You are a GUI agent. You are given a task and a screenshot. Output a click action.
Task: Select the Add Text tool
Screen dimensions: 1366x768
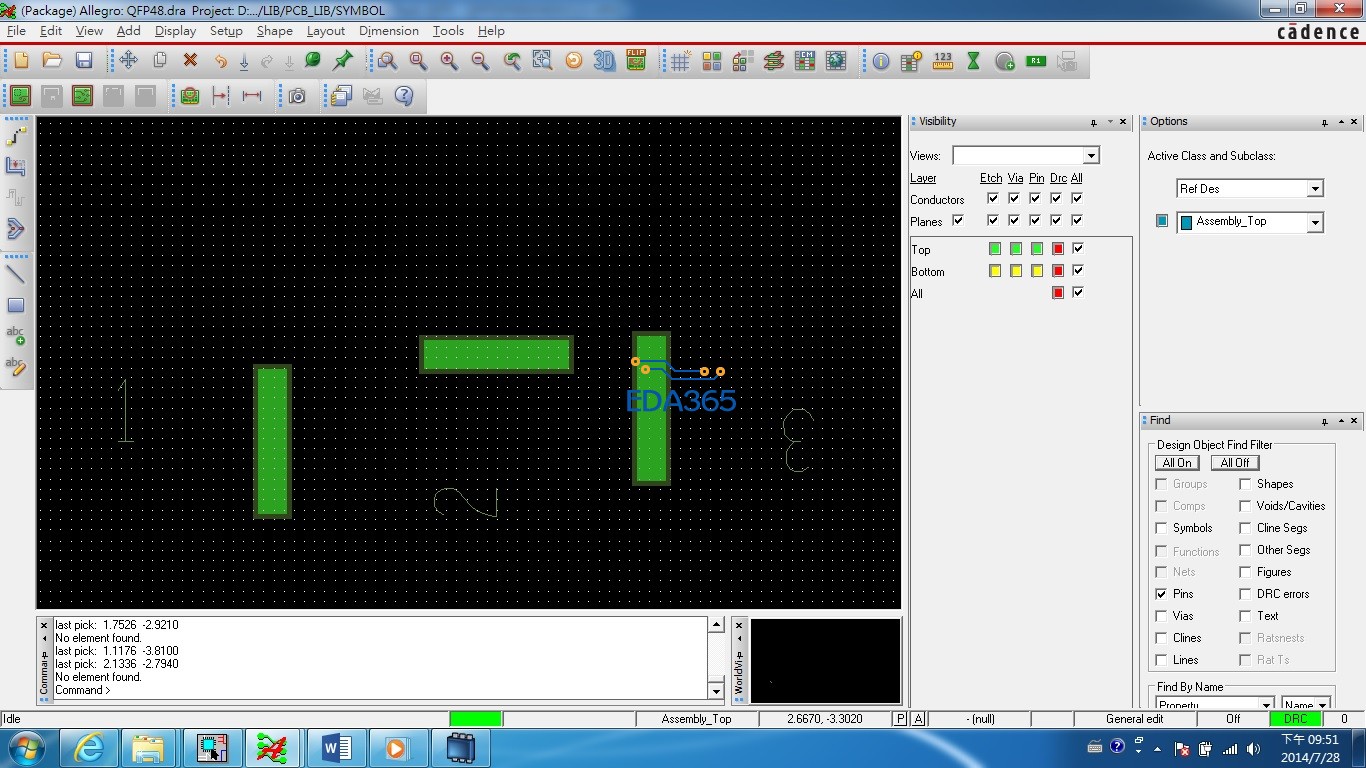16,336
